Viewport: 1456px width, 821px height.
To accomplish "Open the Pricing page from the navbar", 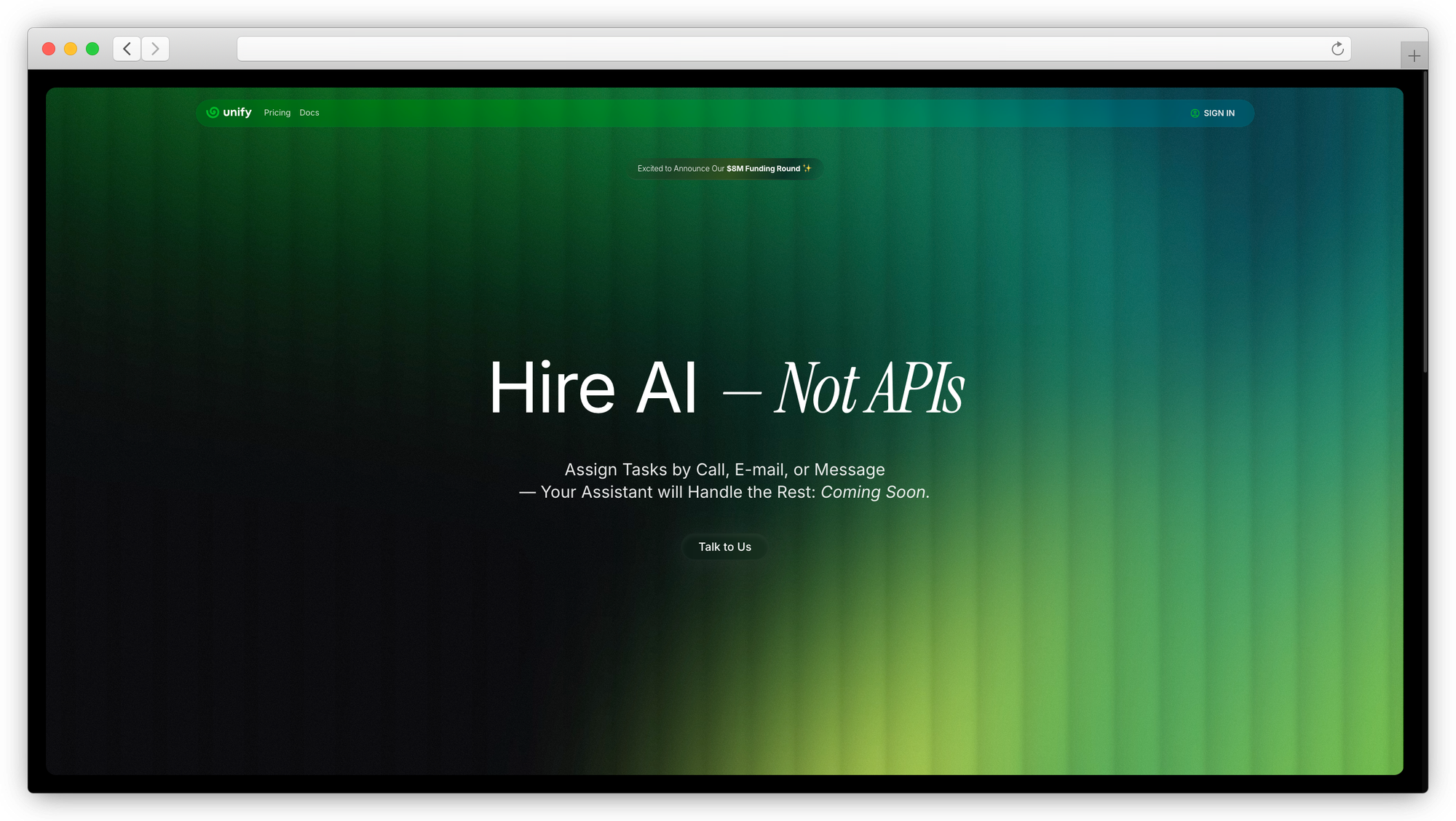I will coord(277,113).
